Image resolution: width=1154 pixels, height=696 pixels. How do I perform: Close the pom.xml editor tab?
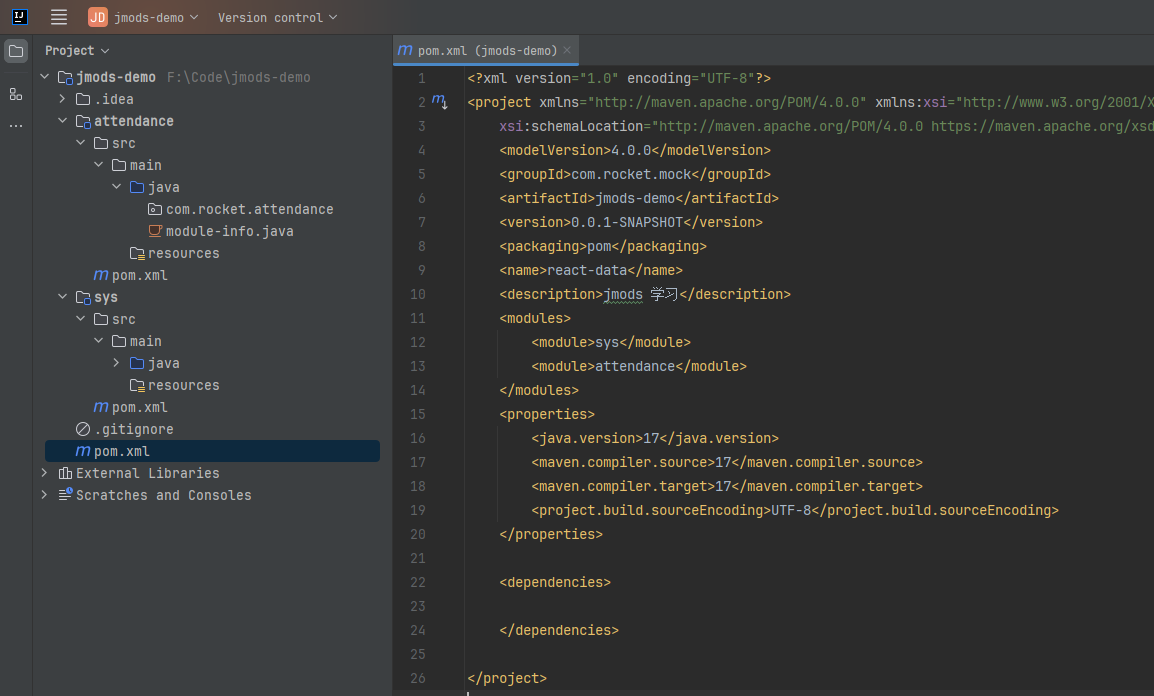567,50
